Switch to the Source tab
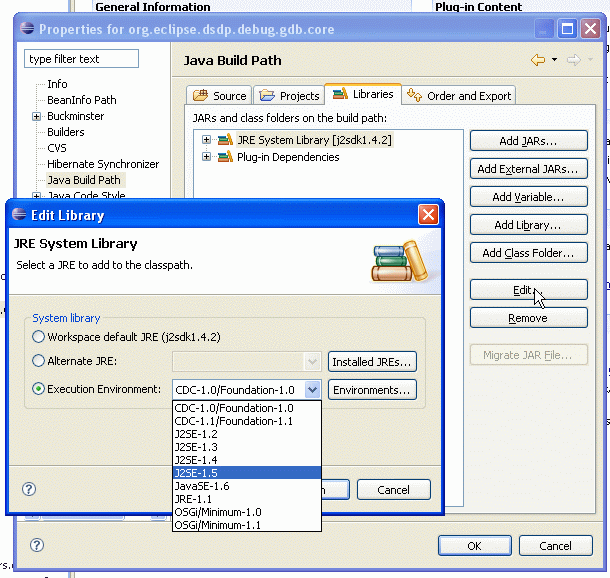This screenshot has height=578, width=610. pyautogui.click(x=219, y=96)
